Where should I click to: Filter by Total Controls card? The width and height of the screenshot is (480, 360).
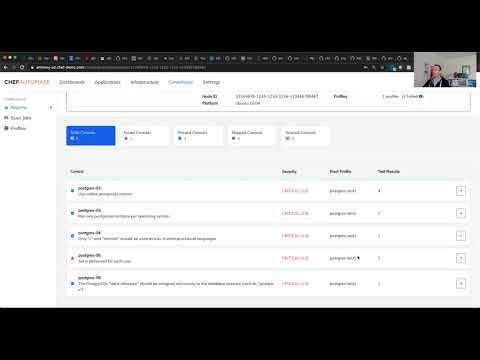[x=91, y=136]
